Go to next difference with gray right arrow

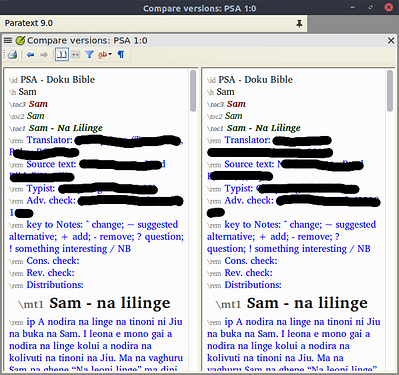point(44,54)
